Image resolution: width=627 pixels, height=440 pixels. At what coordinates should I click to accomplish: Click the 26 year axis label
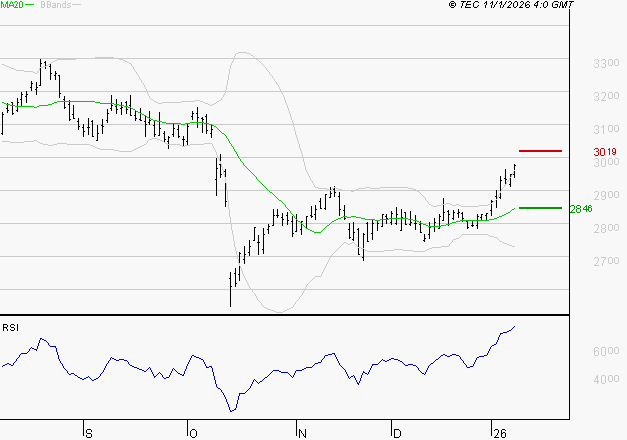click(500, 434)
